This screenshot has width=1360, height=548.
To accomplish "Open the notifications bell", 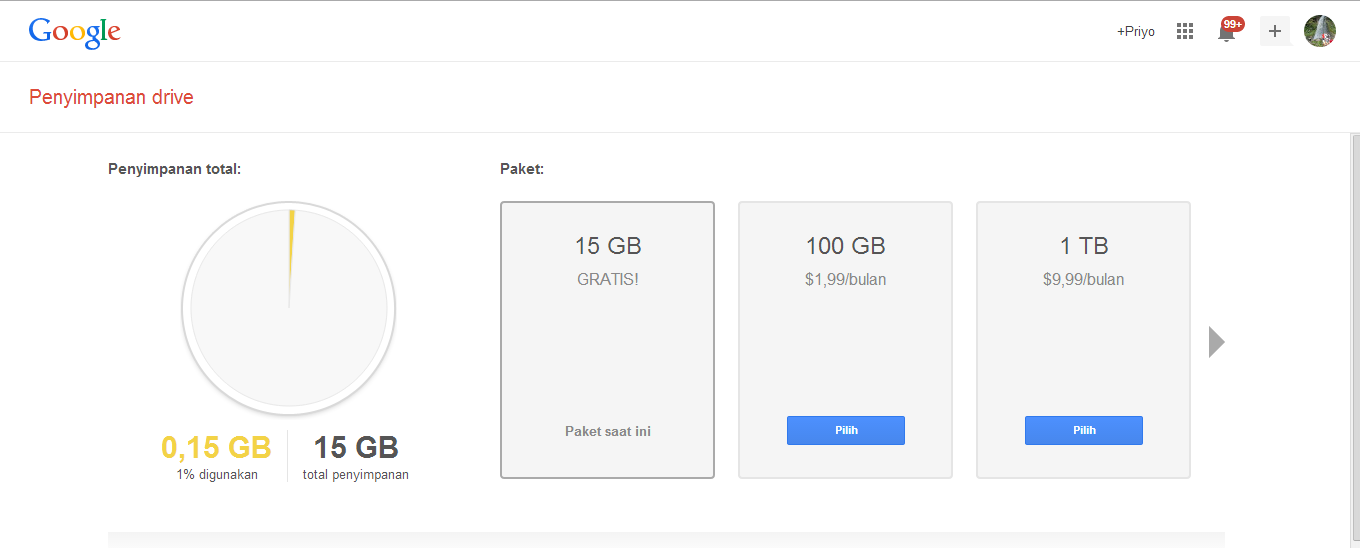I will point(1225,33).
